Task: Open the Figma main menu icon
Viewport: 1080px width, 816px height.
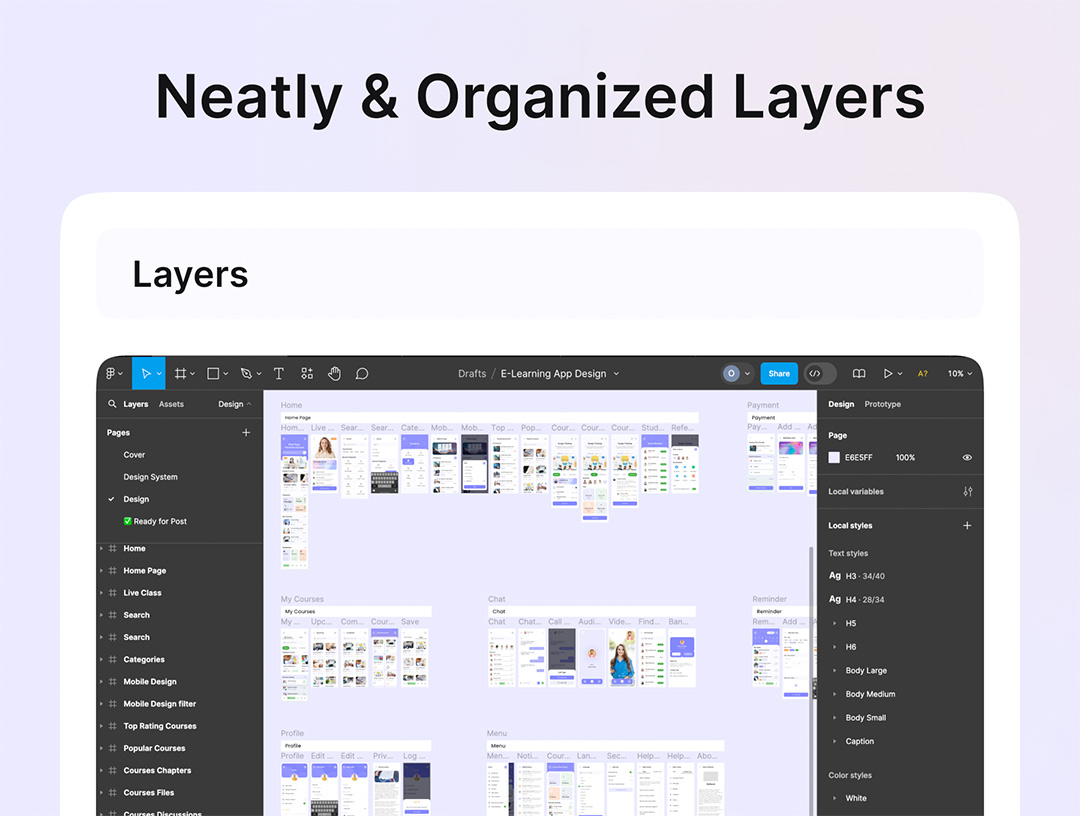Action: [x=112, y=373]
